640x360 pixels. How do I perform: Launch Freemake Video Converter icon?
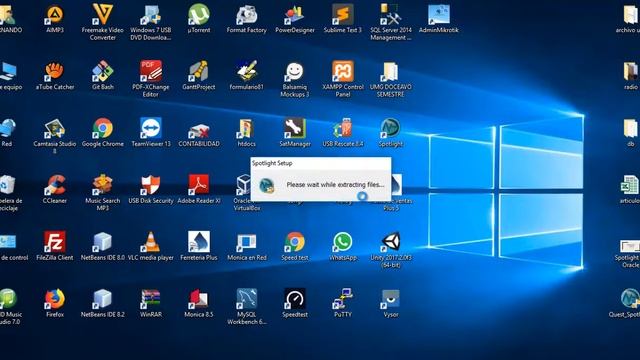point(102,14)
